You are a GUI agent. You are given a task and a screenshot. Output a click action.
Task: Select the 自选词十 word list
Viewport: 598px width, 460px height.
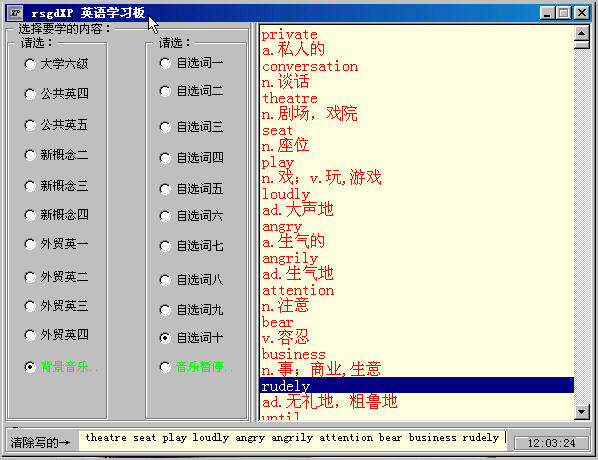[191, 338]
